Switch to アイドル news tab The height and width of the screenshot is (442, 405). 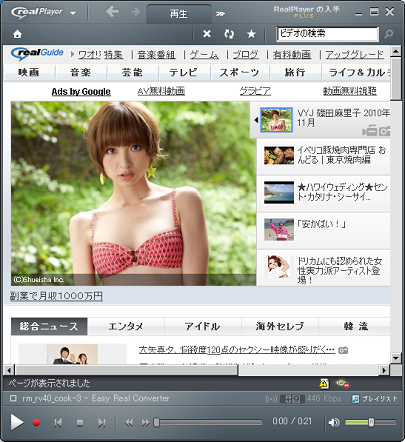[x=203, y=326]
